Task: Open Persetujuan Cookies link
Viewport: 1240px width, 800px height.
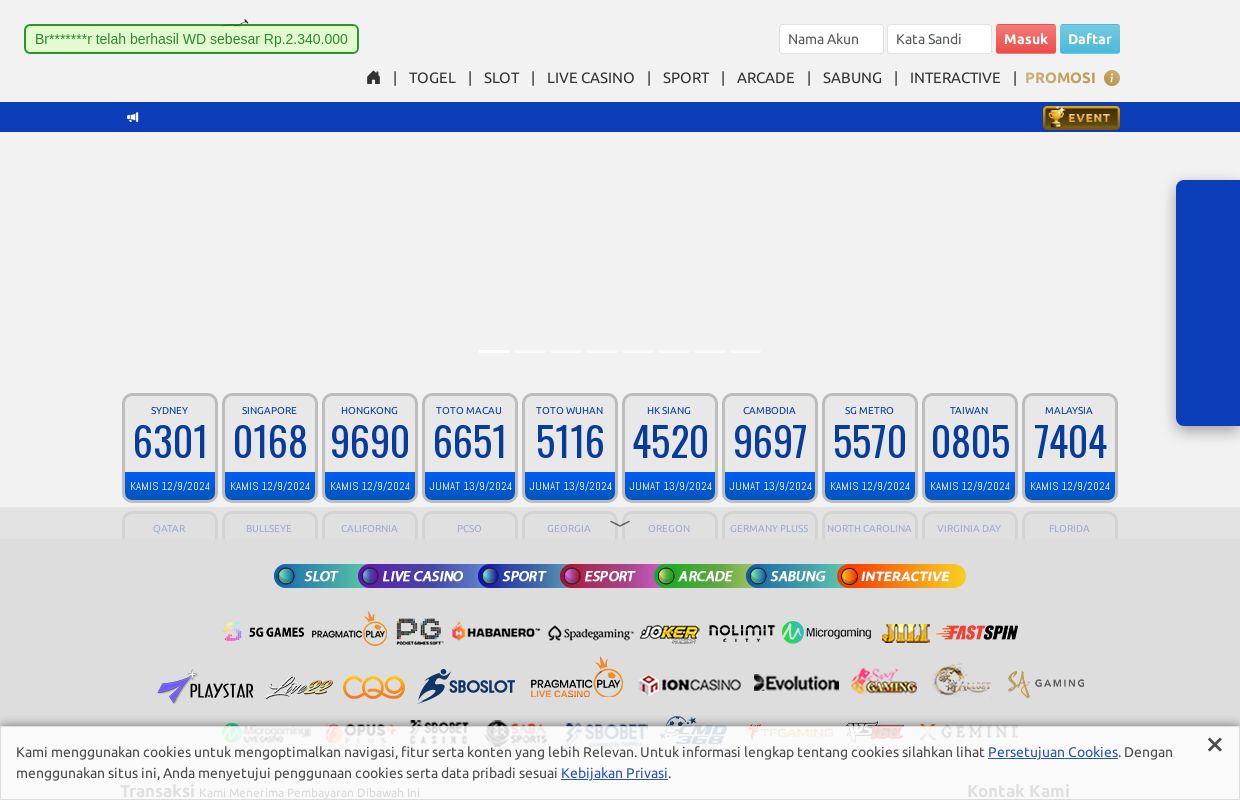Action: [1053, 752]
